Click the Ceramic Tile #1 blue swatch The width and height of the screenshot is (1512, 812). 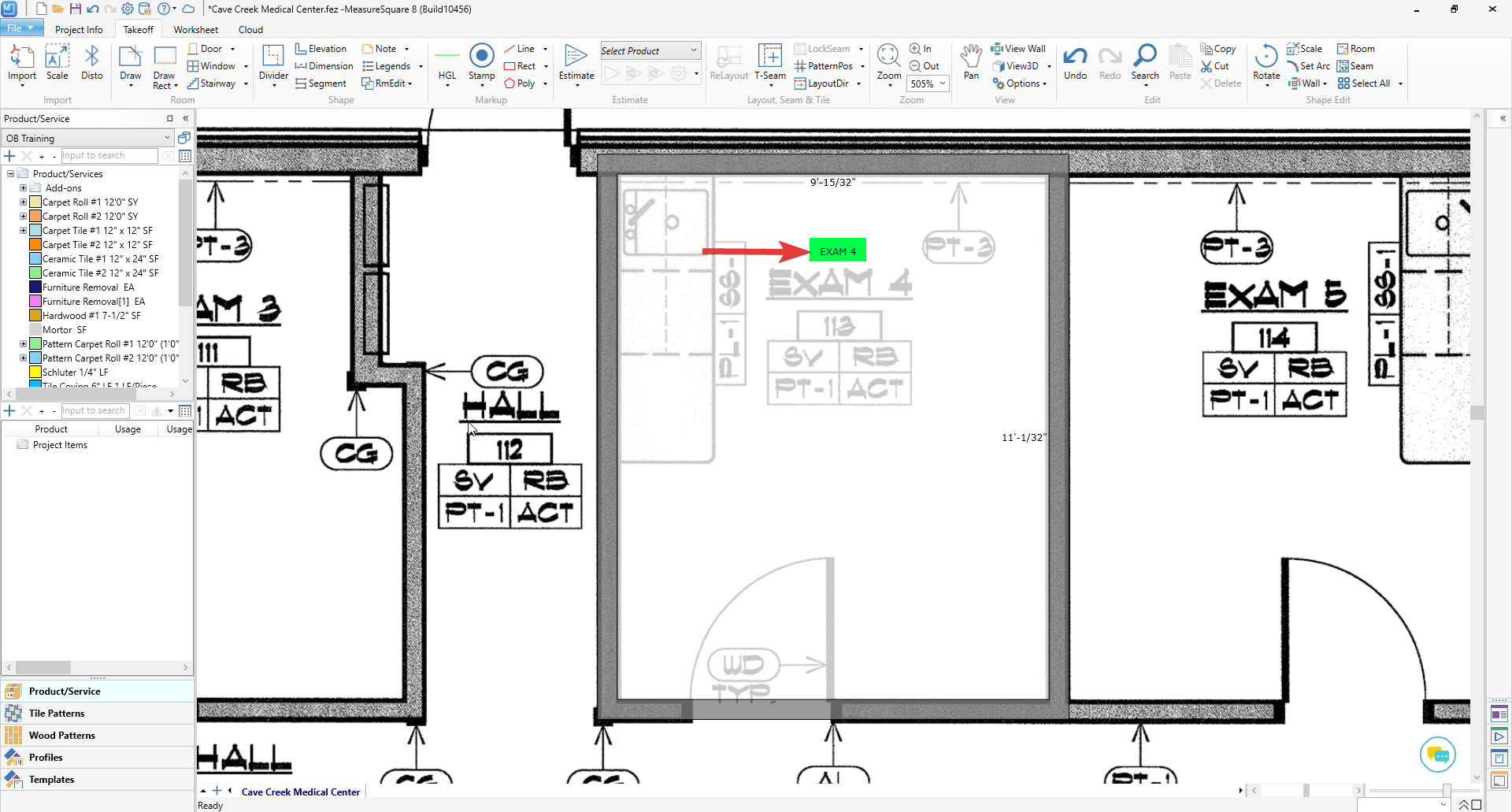click(35, 259)
